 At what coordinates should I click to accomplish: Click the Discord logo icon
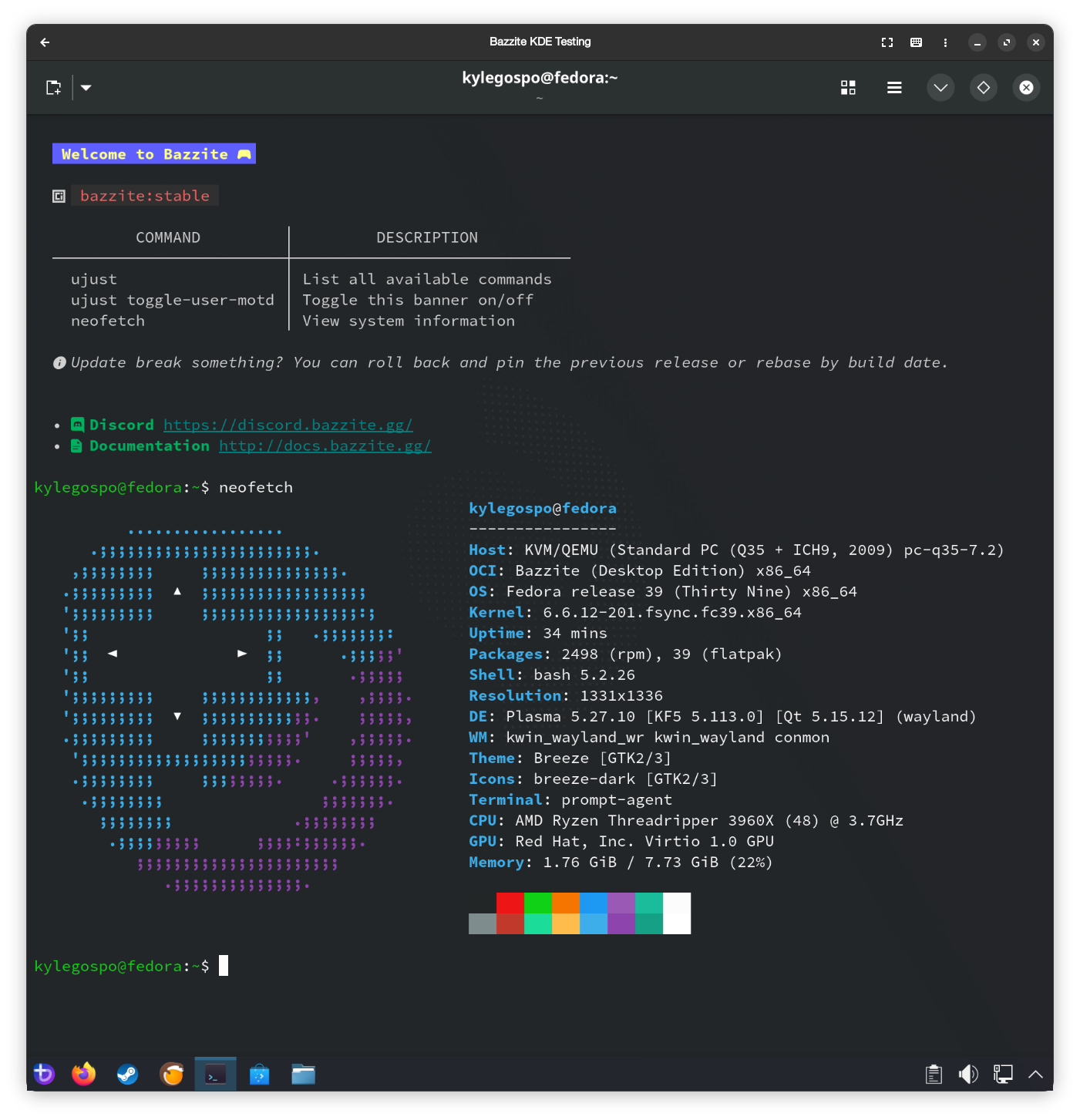[77, 425]
